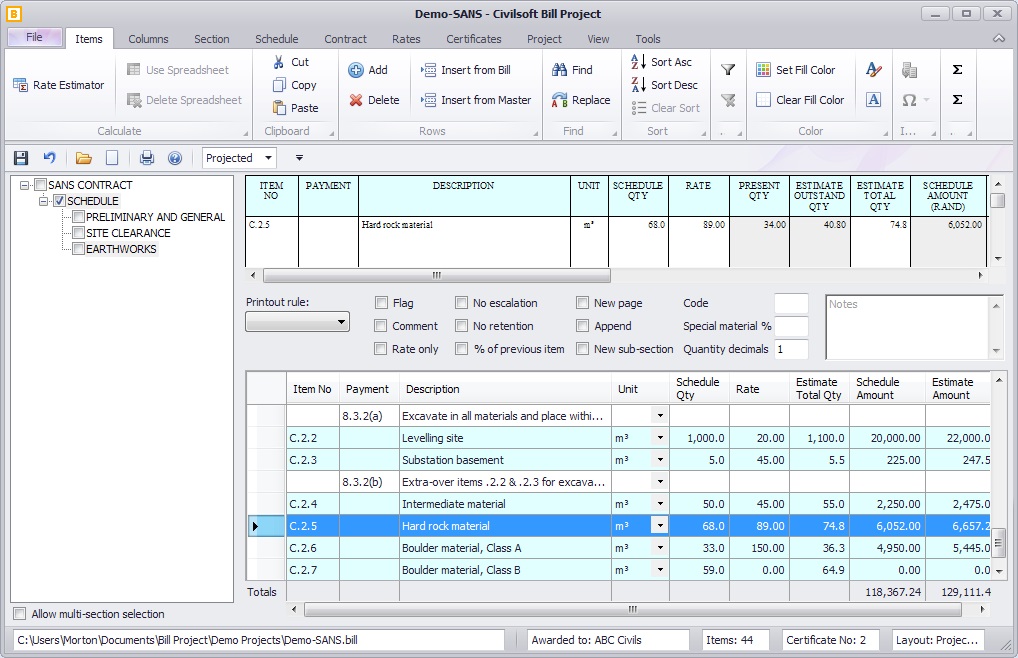This screenshot has width=1018, height=658.
Task: Click into the Code input field
Action: pyautogui.click(x=791, y=303)
